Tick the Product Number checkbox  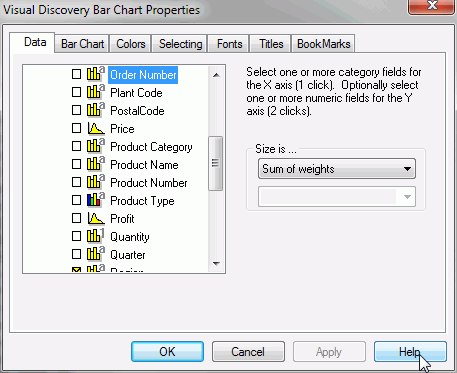click(x=76, y=182)
